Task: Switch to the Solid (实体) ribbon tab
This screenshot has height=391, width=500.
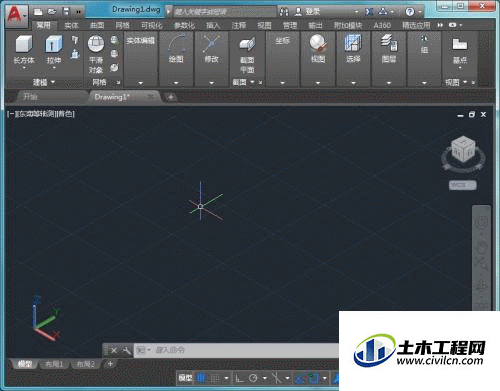Action: (x=71, y=25)
